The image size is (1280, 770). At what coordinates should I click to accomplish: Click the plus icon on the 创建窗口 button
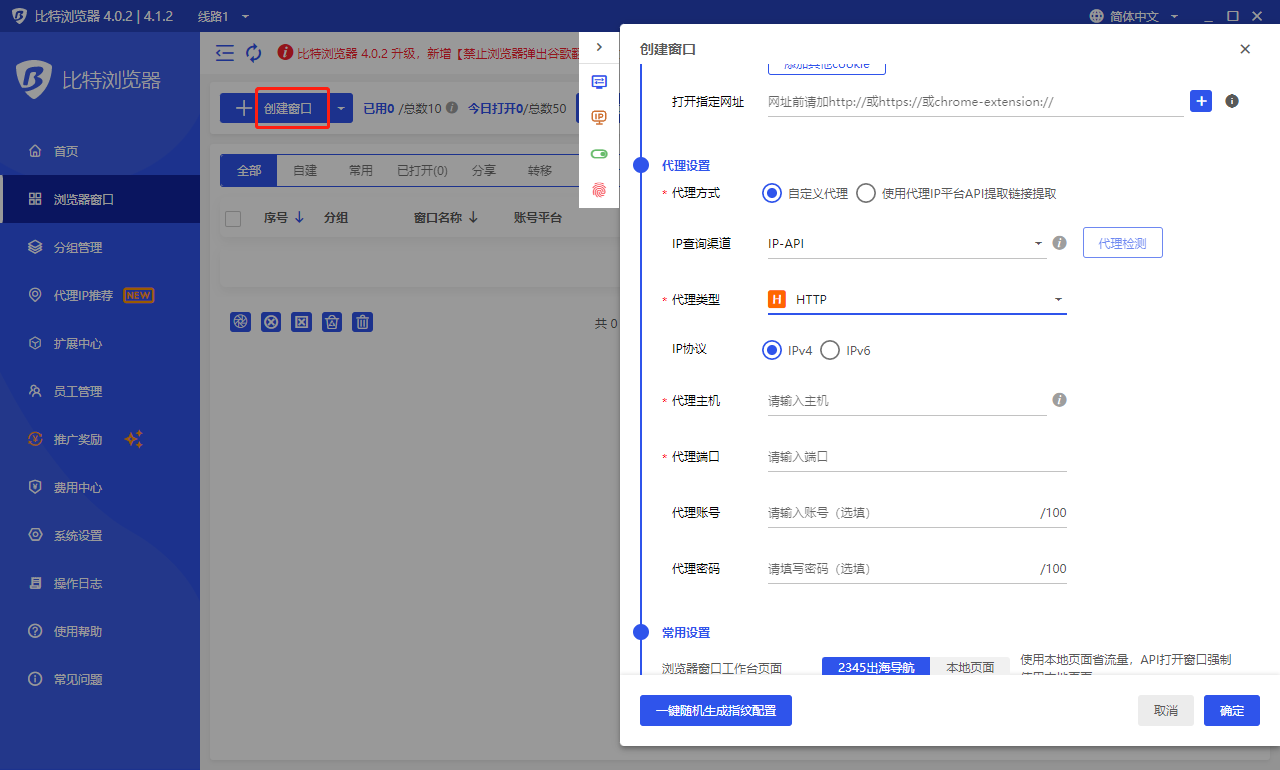[243, 108]
